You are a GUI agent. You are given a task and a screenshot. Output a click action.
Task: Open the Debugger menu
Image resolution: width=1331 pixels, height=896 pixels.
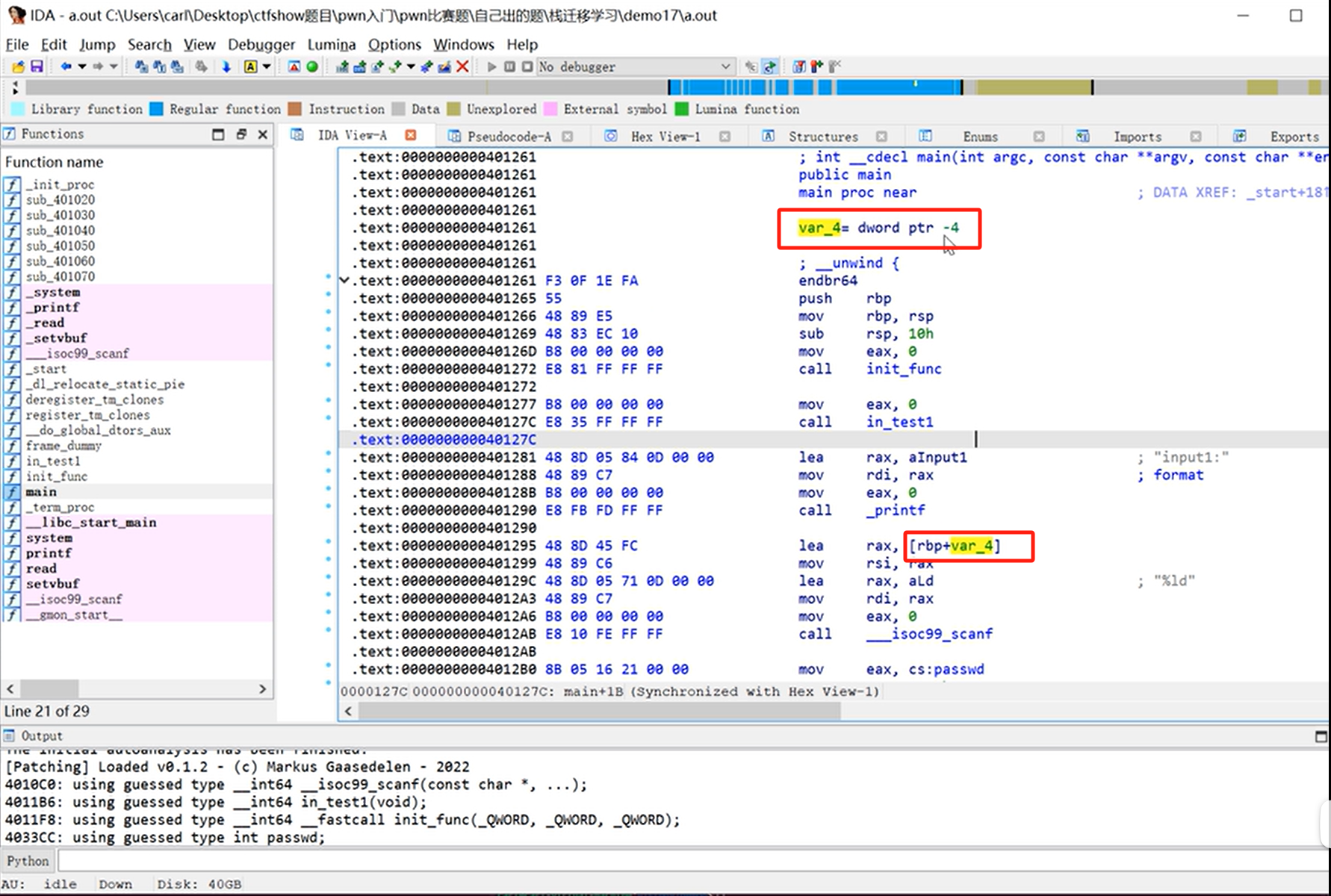coord(261,45)
